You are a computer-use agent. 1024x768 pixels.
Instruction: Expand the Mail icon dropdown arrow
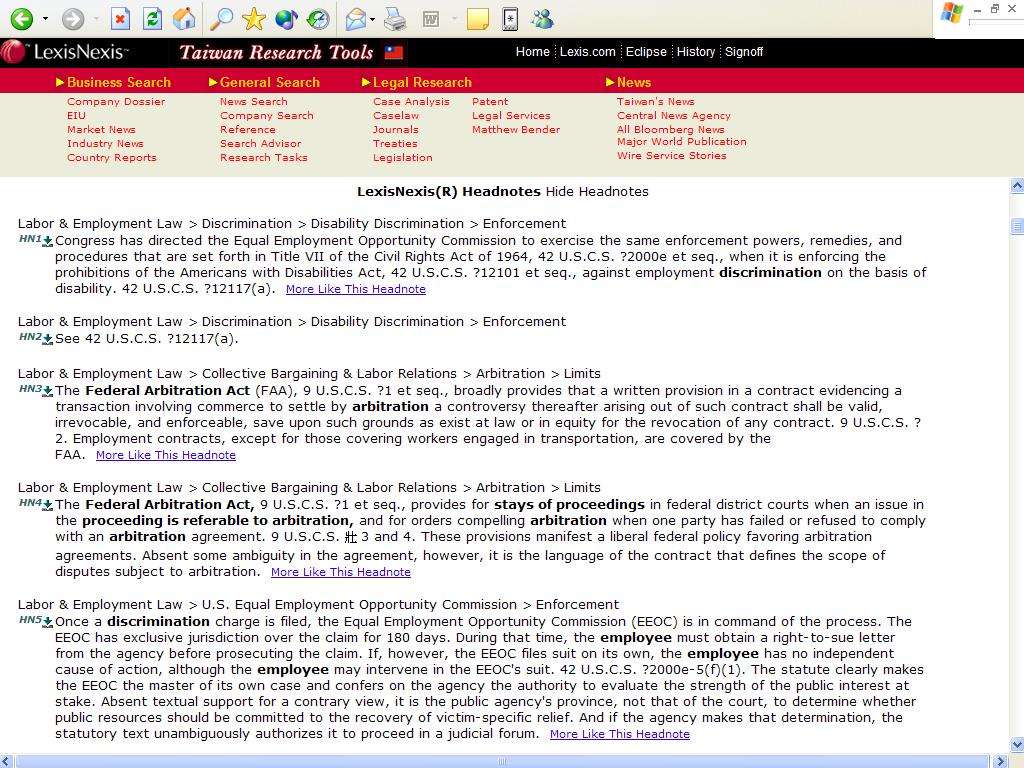(372, 19)
